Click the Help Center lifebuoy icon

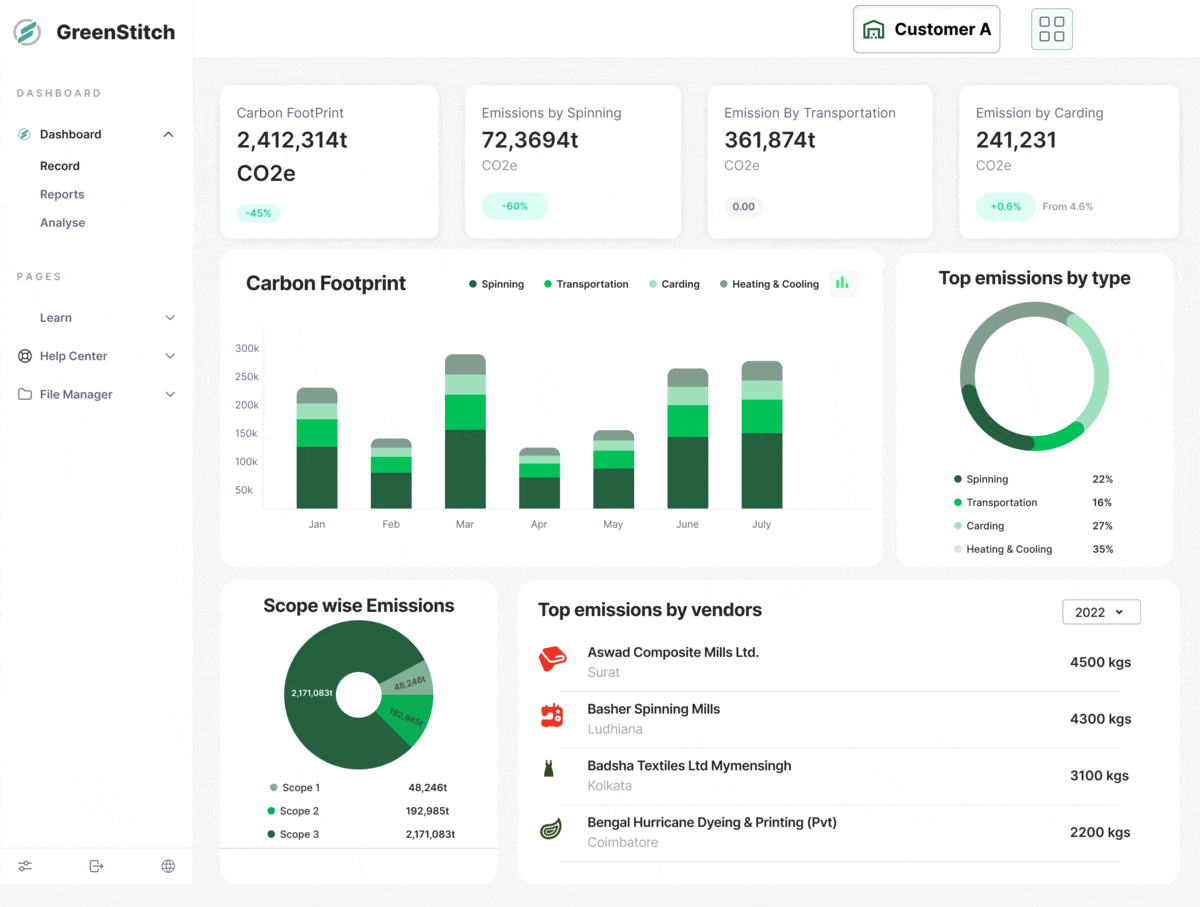[25, 356]
